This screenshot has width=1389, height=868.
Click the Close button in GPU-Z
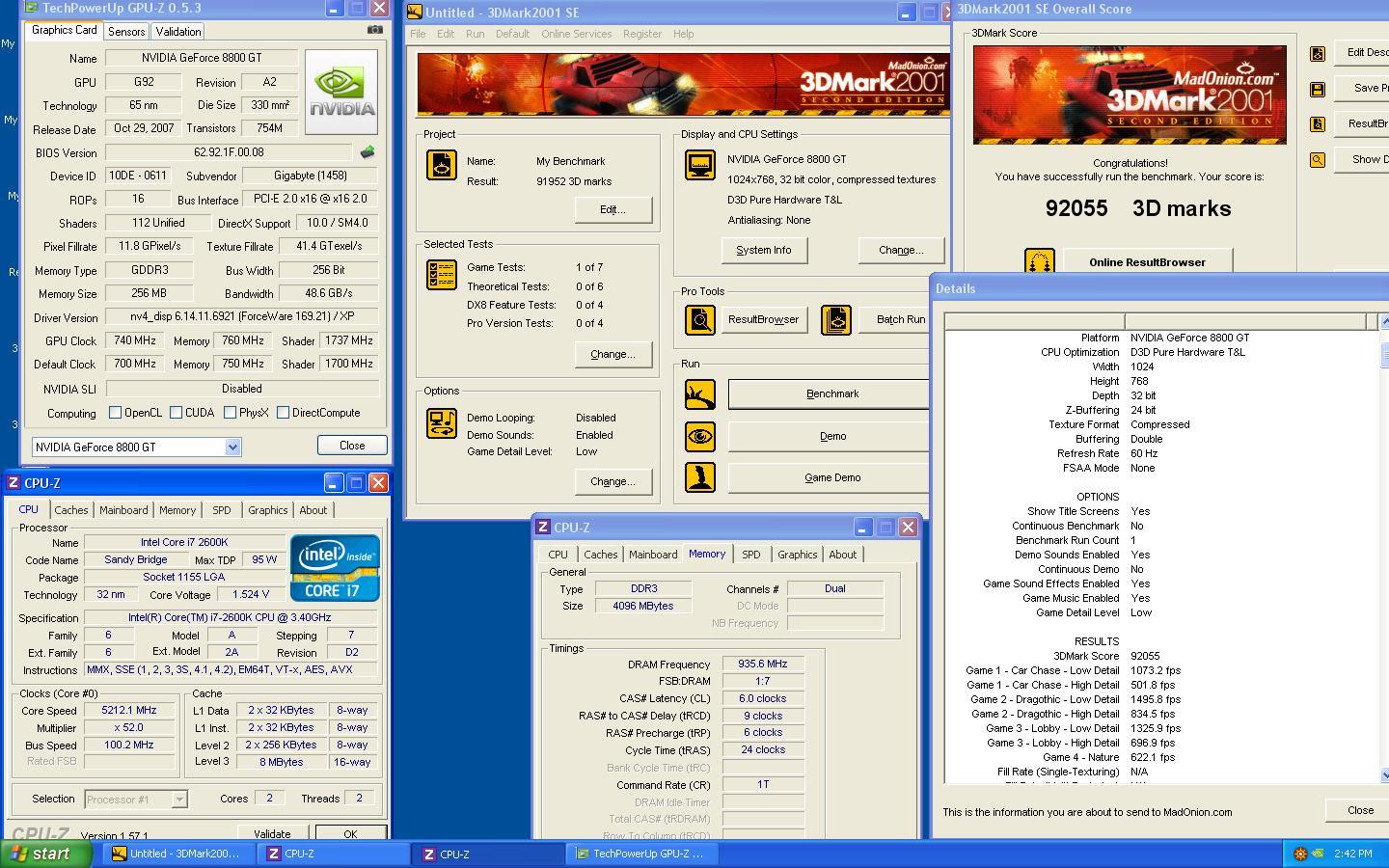coord(352,446)
